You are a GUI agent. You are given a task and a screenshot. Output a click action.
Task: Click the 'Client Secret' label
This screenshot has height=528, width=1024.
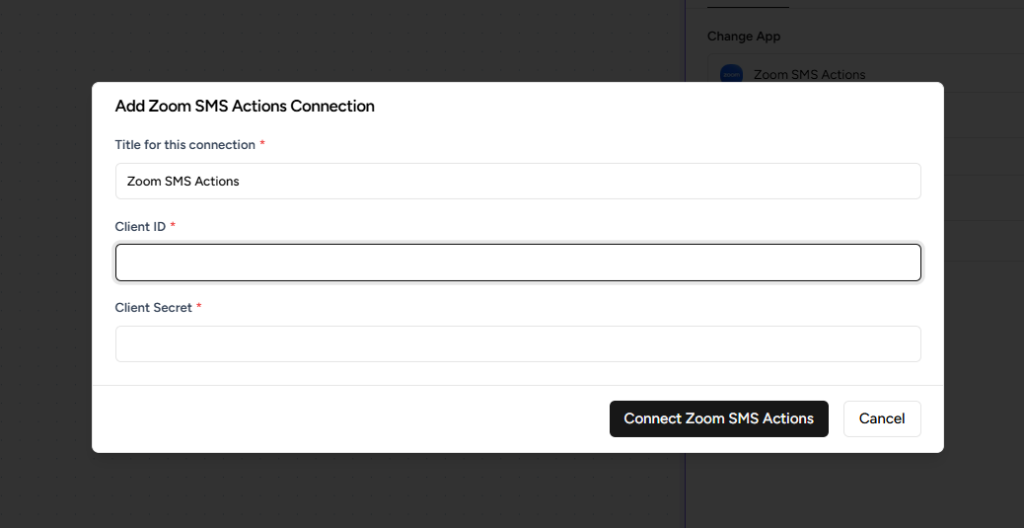(x=153, y=308)
